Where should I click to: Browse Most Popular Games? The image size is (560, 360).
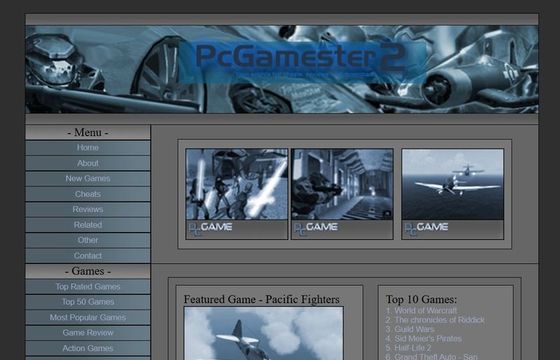[88, 318]
